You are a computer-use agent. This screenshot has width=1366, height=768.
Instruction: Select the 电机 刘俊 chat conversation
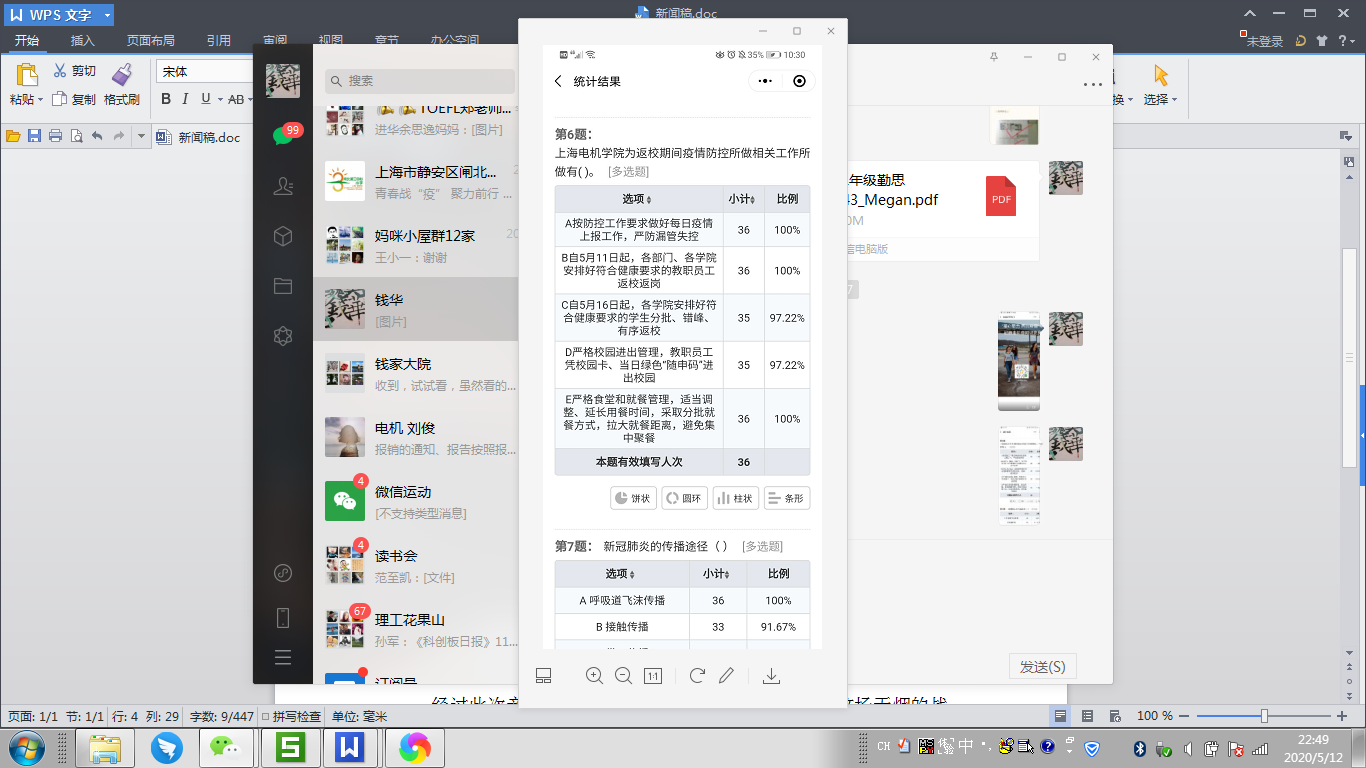pos(415,438)
